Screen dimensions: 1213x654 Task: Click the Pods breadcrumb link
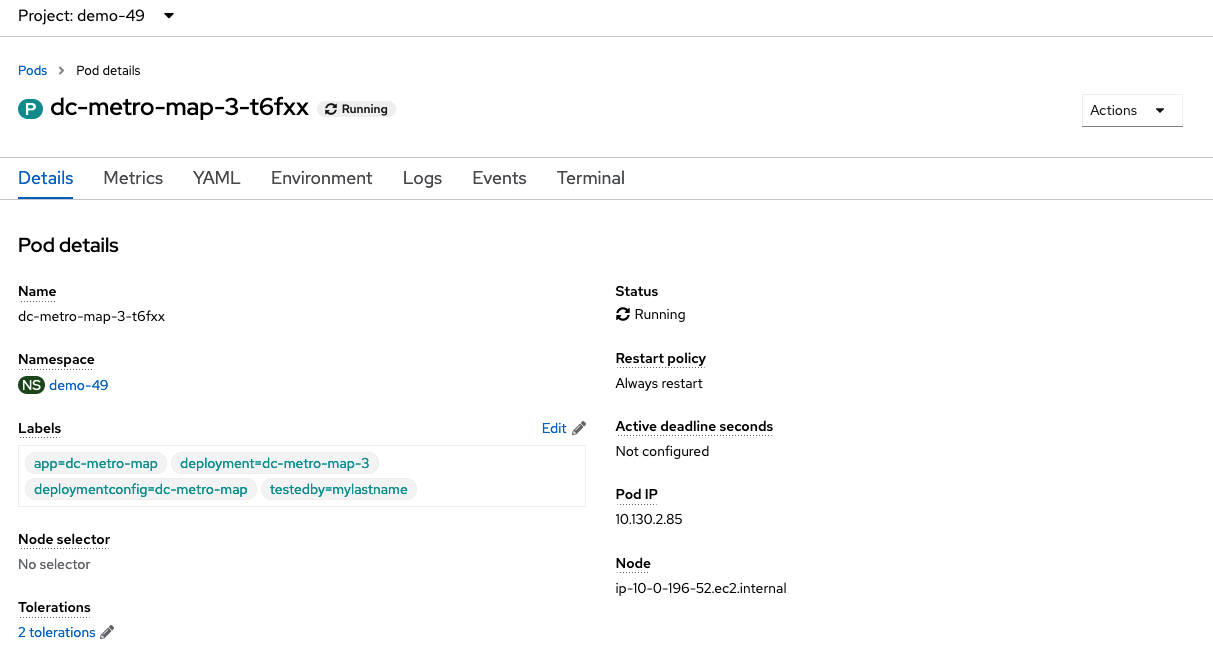[32, 71]
